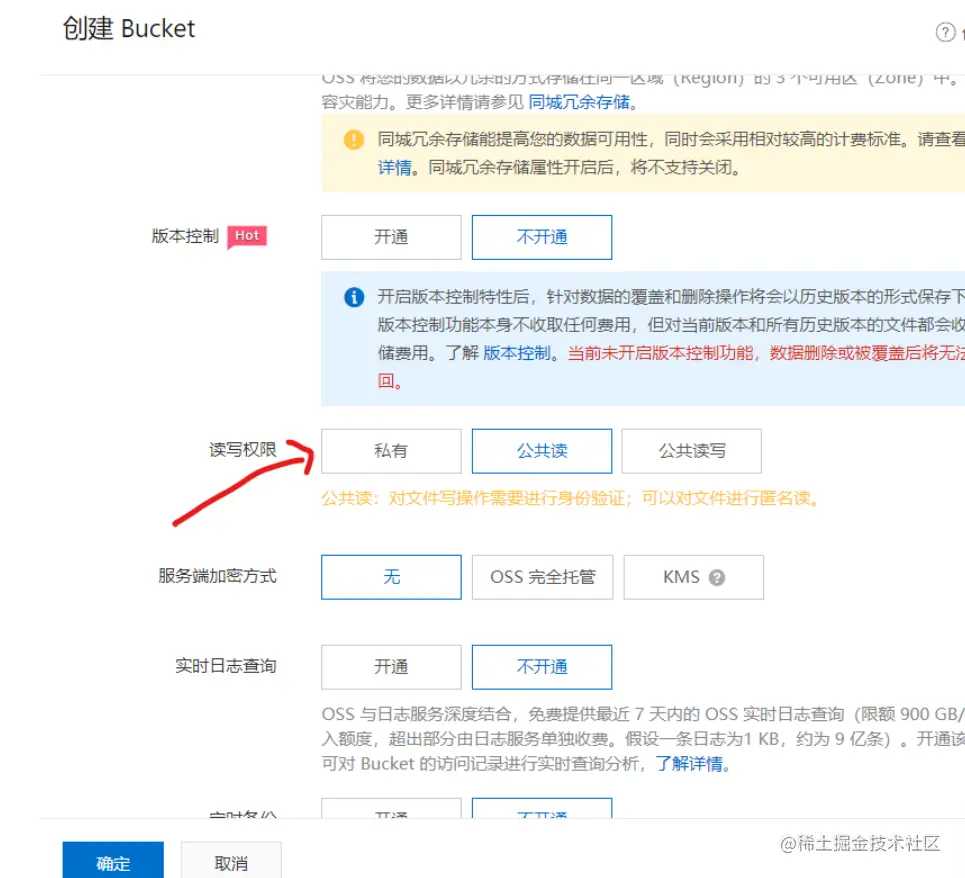The width and height of the screenshot is (965, 878).
Task: Click the 创建 Bucket title text
Action: click(x=129, y=29)
